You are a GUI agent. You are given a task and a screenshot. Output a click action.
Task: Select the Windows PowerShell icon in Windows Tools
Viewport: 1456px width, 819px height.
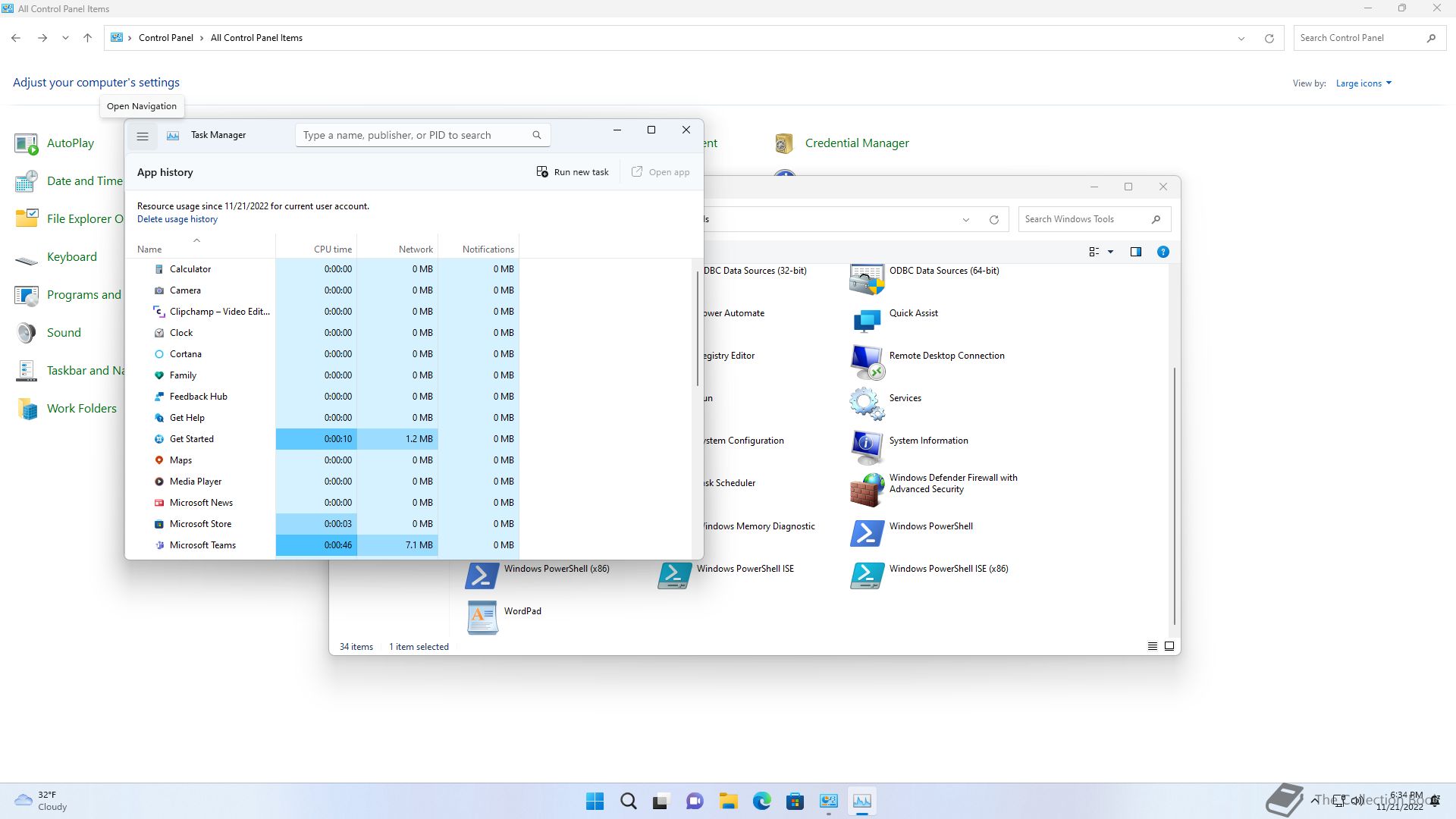[x=867, y=533]
